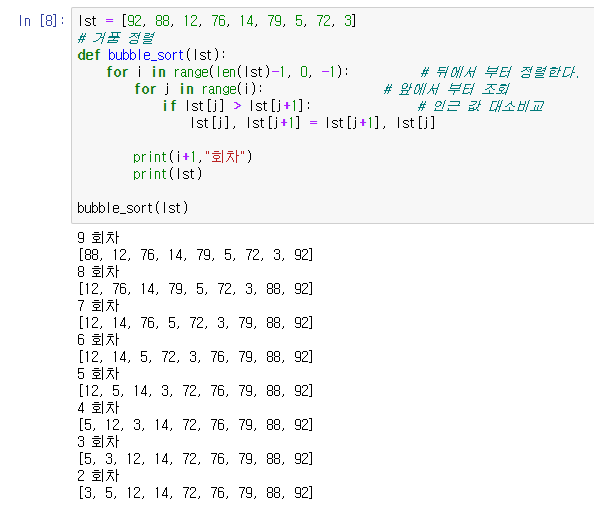The image size is (594, 510).
Task: Click the print(i+1,"회차") statement
Action: tap(192, 157)
